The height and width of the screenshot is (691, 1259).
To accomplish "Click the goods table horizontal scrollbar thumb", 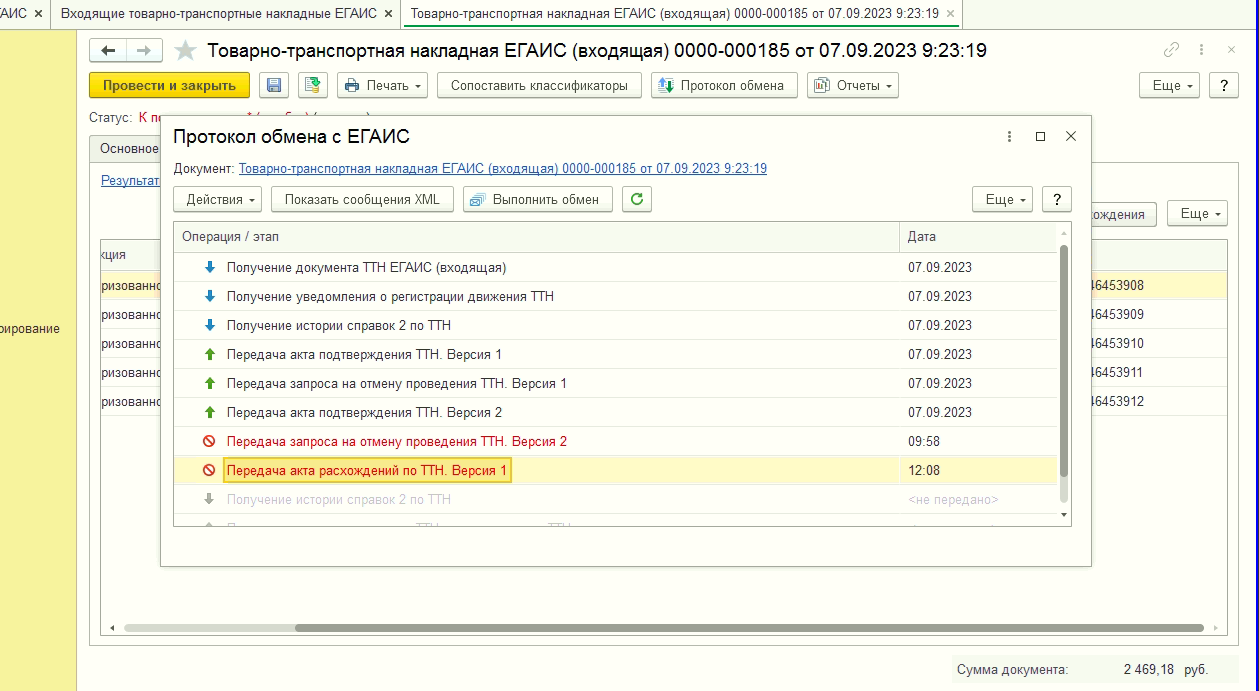I will point(749,628).
